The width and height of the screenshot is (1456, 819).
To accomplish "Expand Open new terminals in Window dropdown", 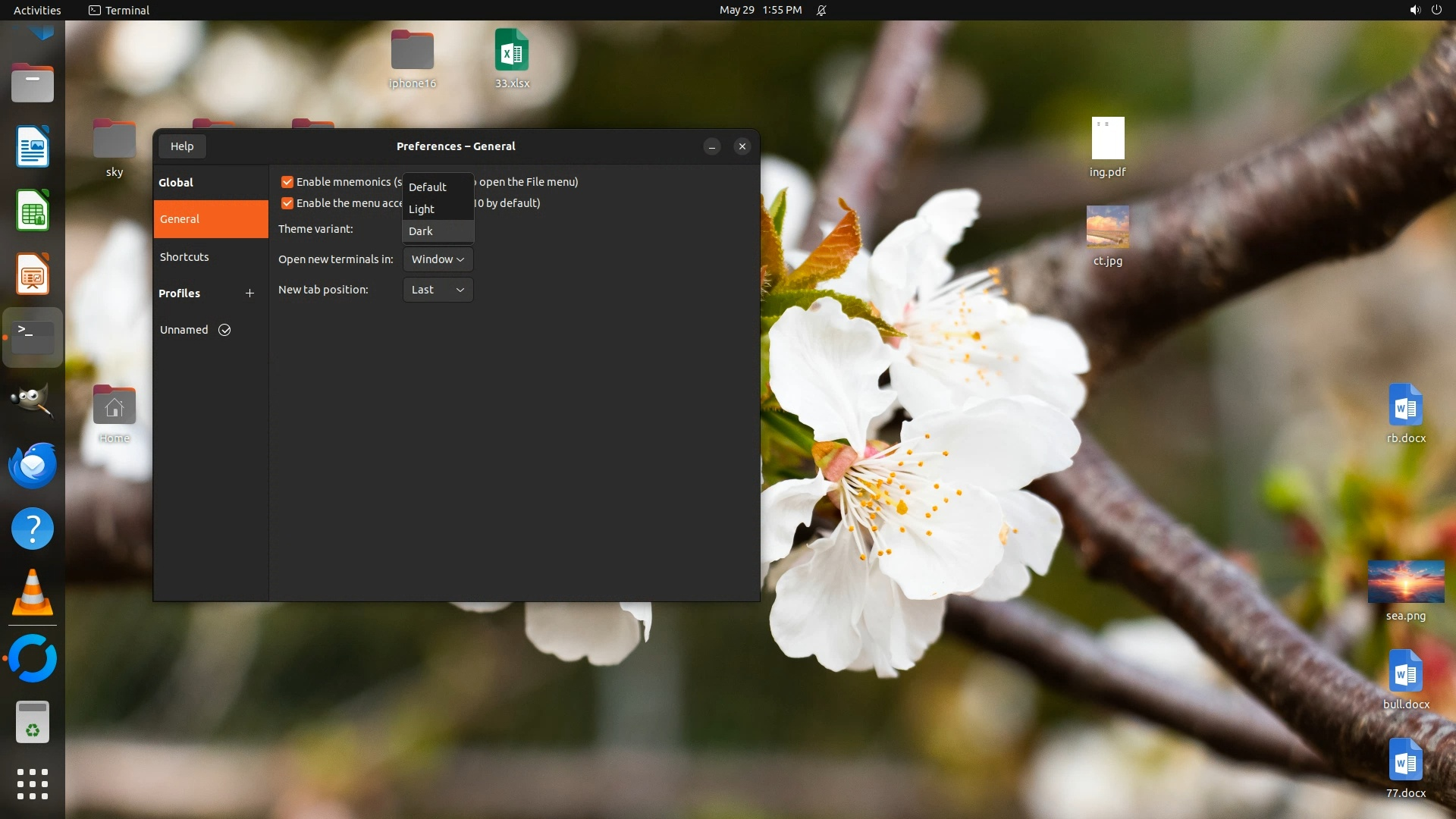I will pos(438,259).
